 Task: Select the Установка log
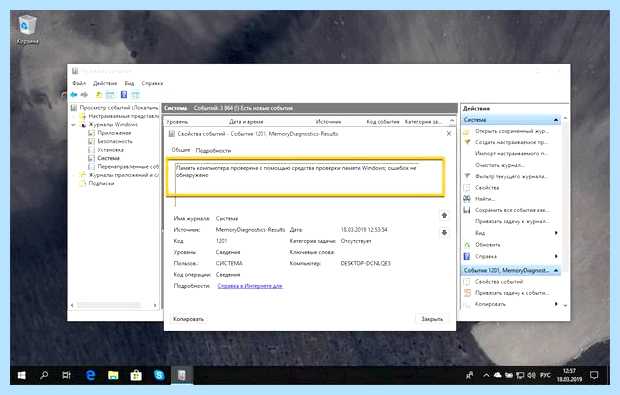coord(111,150)
